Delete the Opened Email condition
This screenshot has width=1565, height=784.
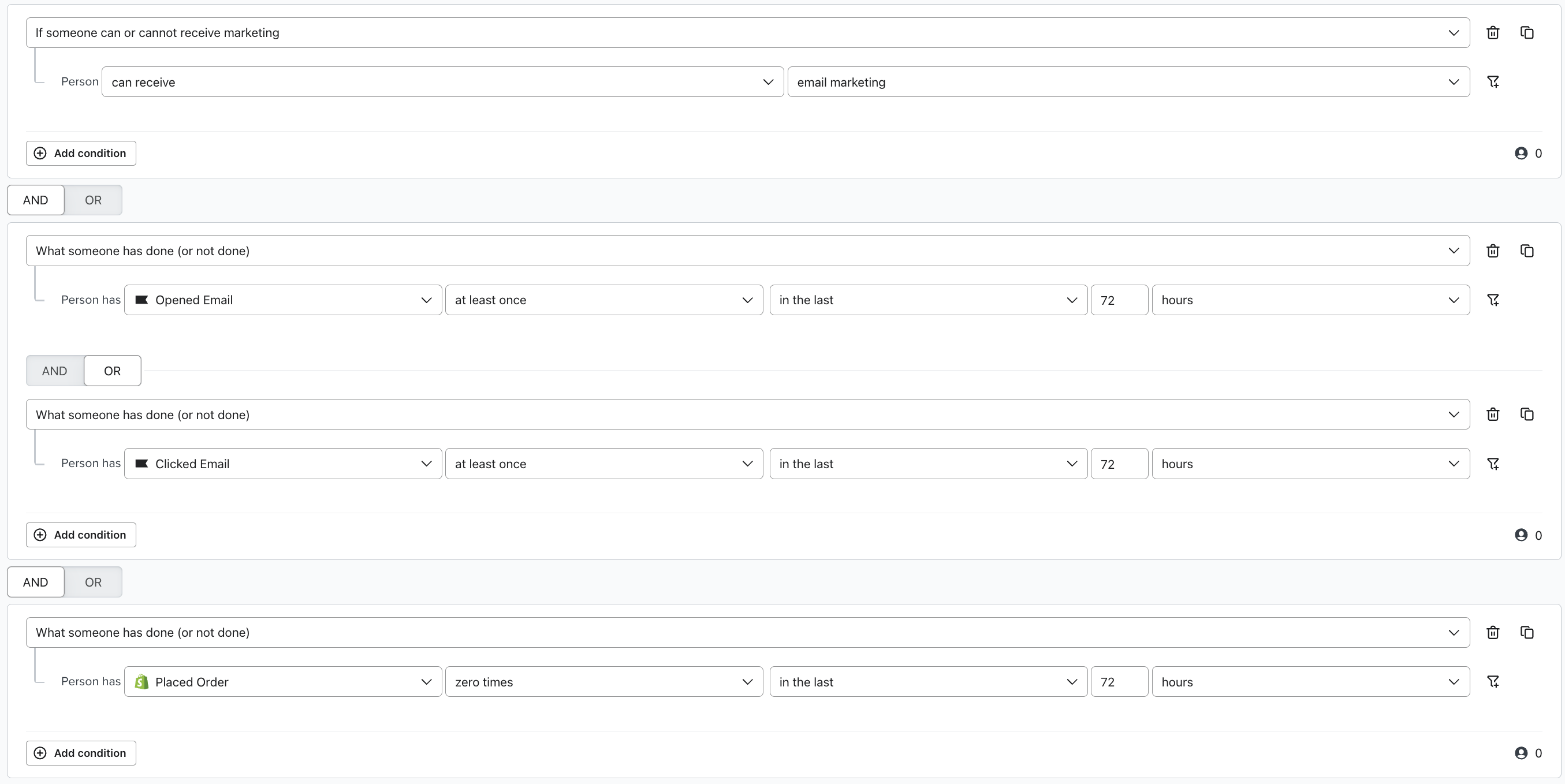[1493, 251]
